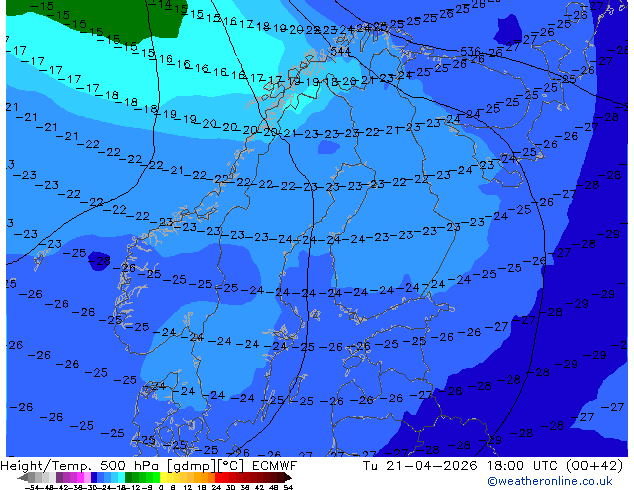Click the bright red swatch in the temperature legend
This screenshot has height=490, width=634.
click(218, 477)
